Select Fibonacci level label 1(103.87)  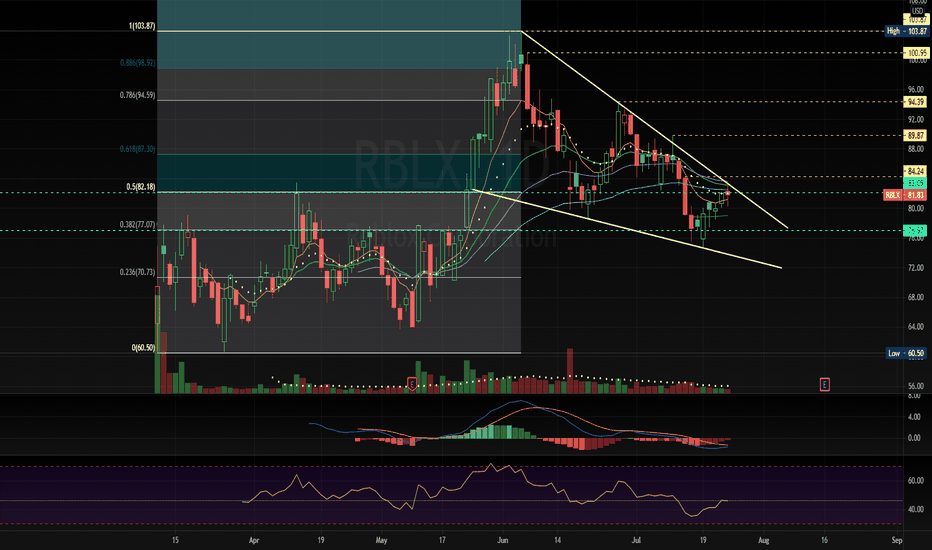click(x=142, y=26)
